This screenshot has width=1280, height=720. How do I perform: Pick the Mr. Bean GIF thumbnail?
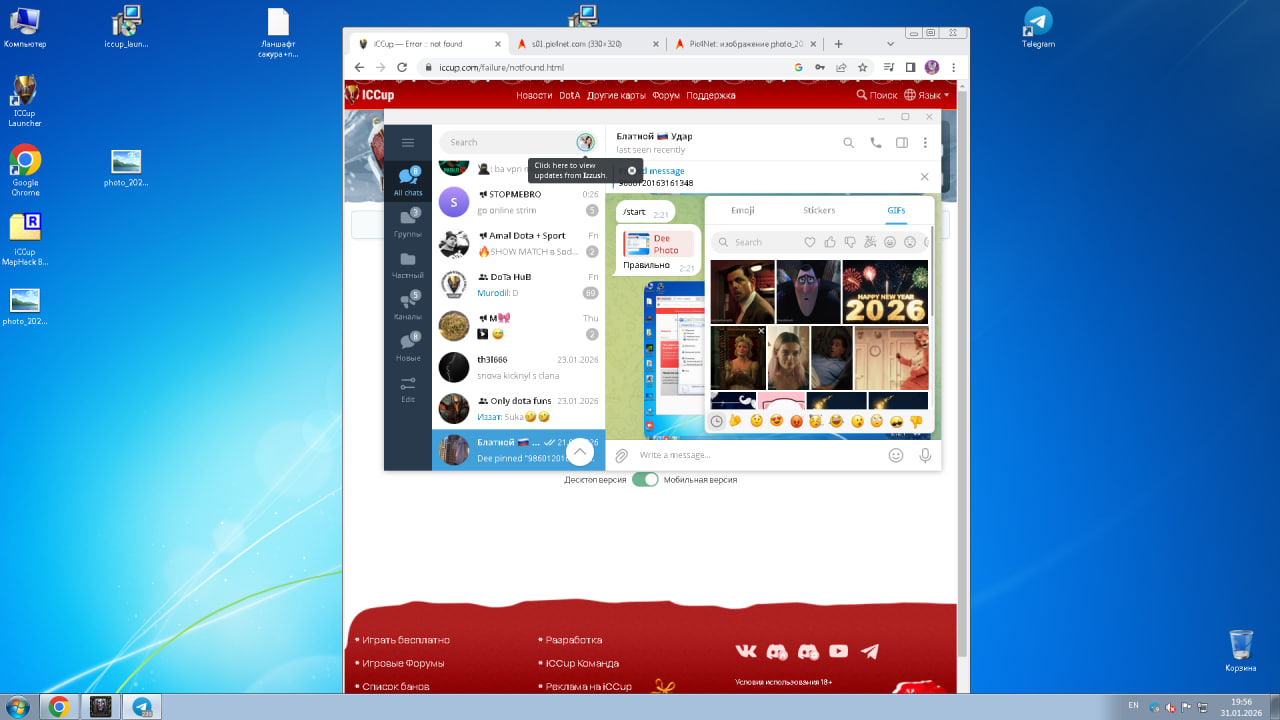pos(742,292)
